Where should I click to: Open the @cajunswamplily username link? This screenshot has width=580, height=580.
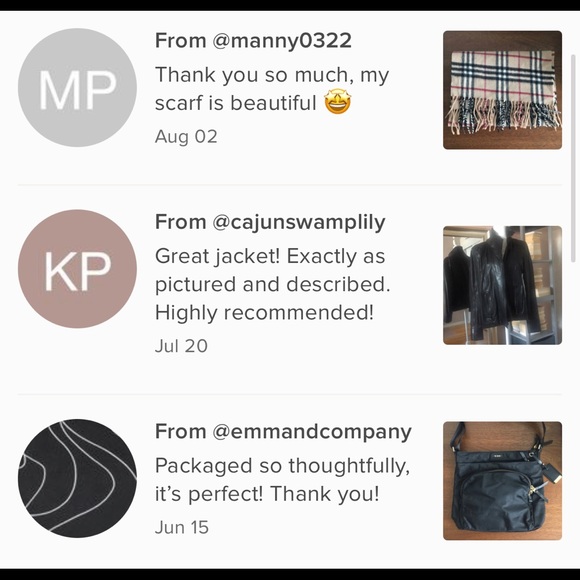pos(299,223)
